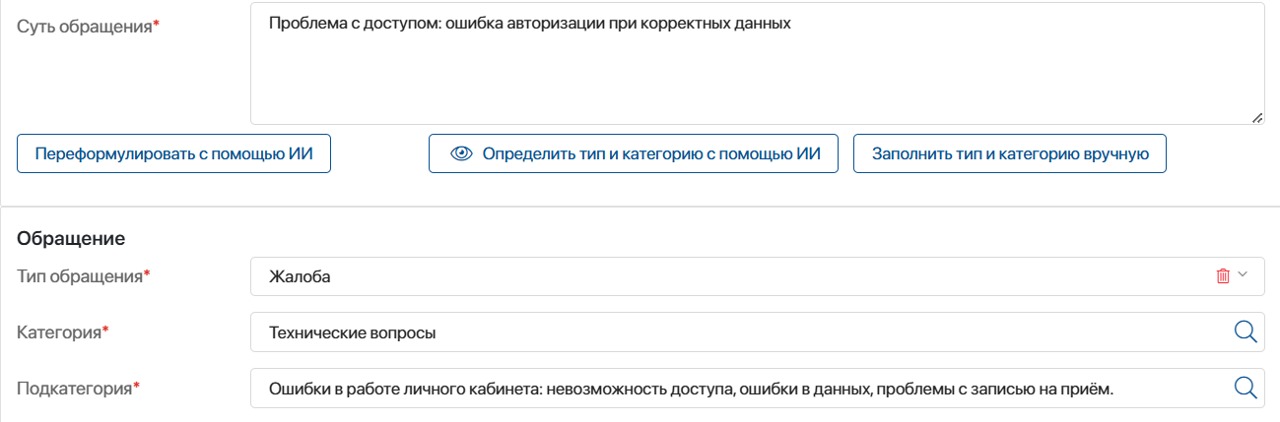Click the Подкатегория value about личного кабинета

click(691, 388)
